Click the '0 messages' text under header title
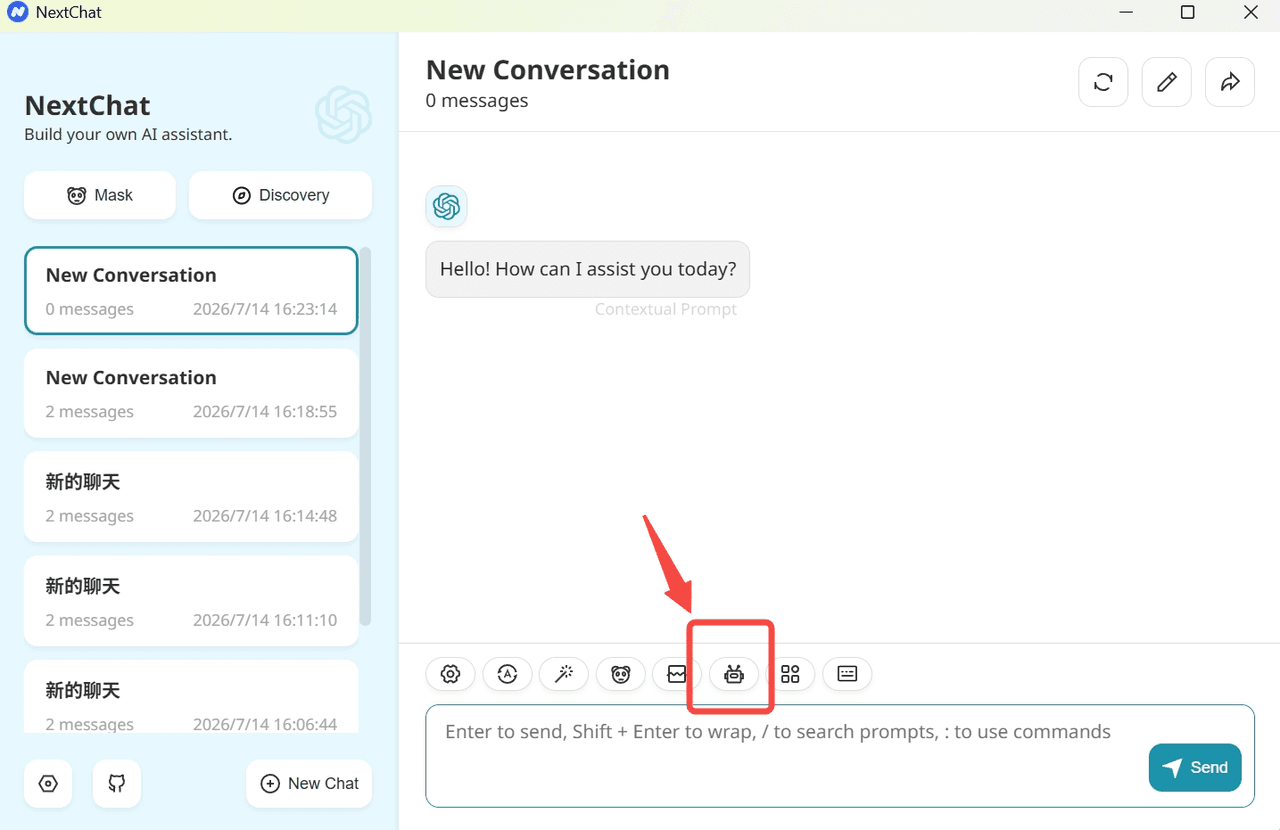Screen dimensions: 1280x830 [477, 101]
